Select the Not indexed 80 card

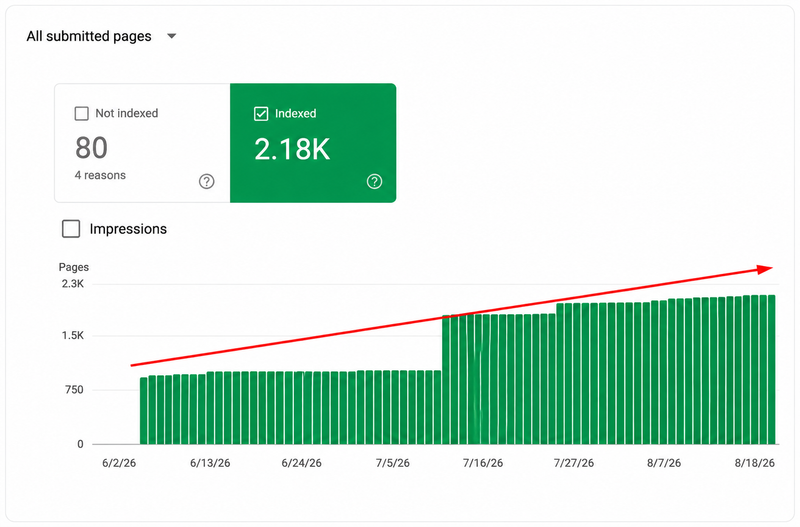[142, 143]
